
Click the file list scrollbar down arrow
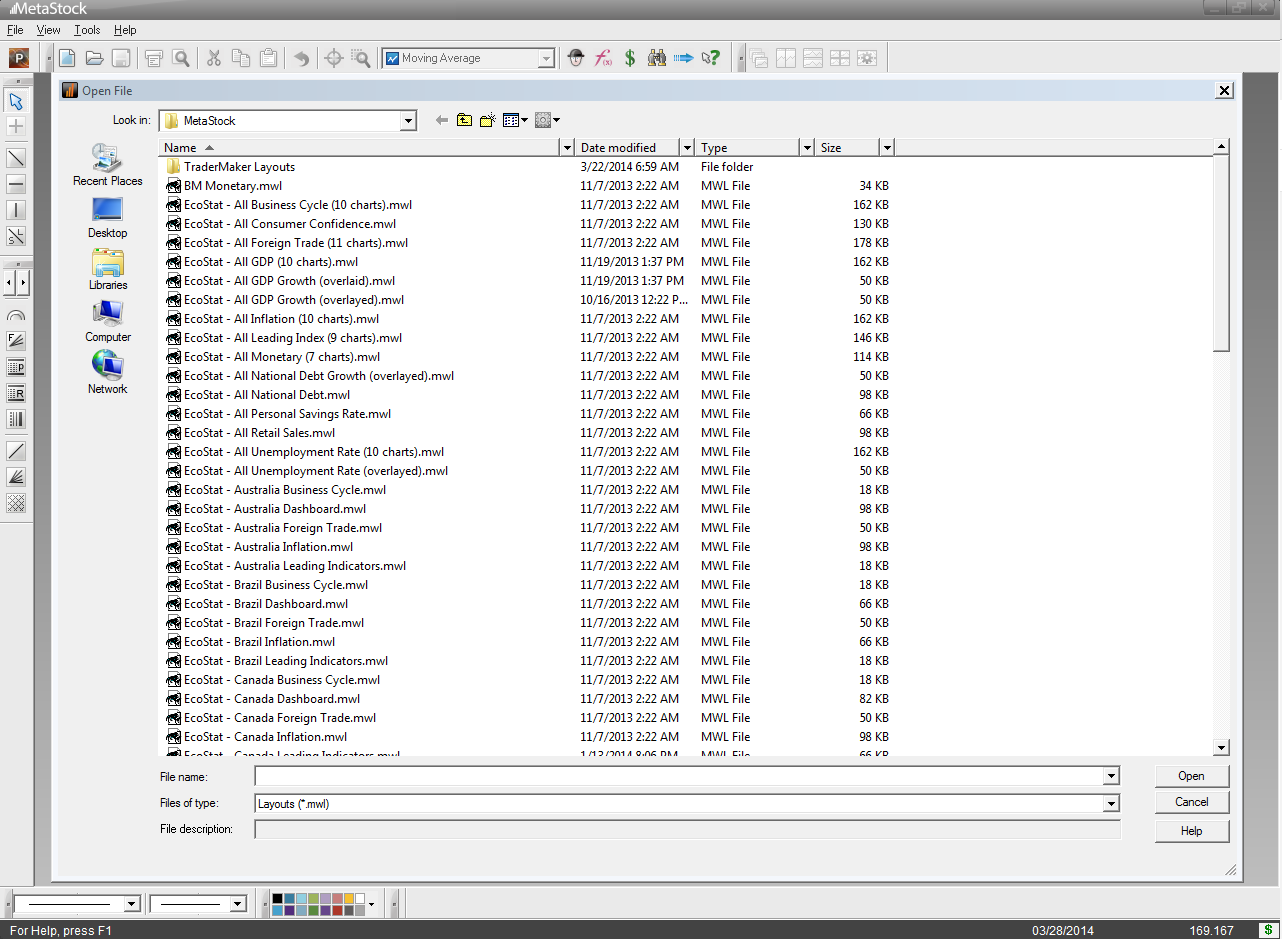(1221, 747)
